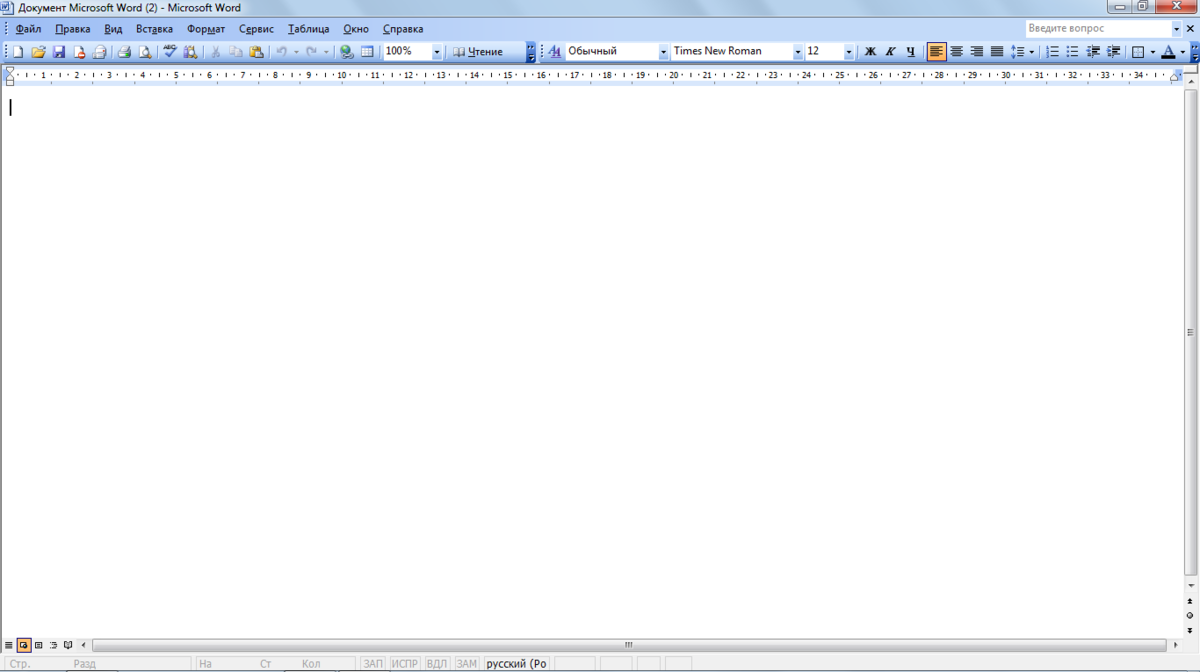Expand the Times New Roman font dropdown
Screen dimensions: 1200x672
point(798,52)
